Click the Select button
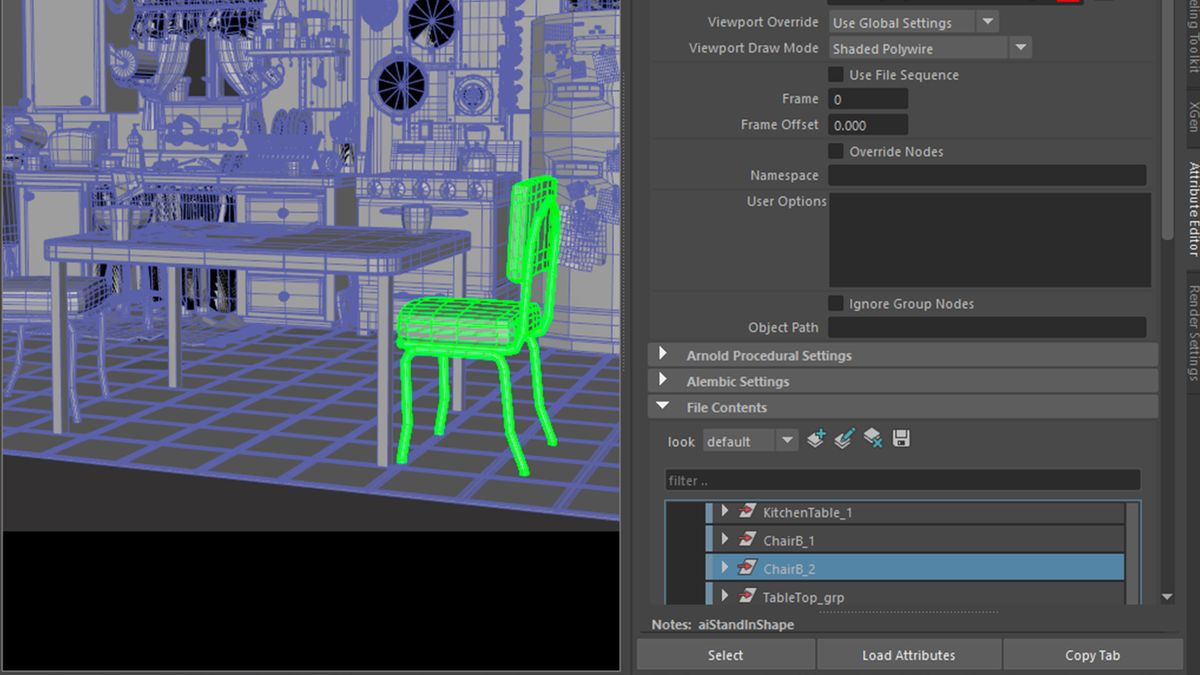This screenshot has height=675, width=1200. click(x=725, y=655)
